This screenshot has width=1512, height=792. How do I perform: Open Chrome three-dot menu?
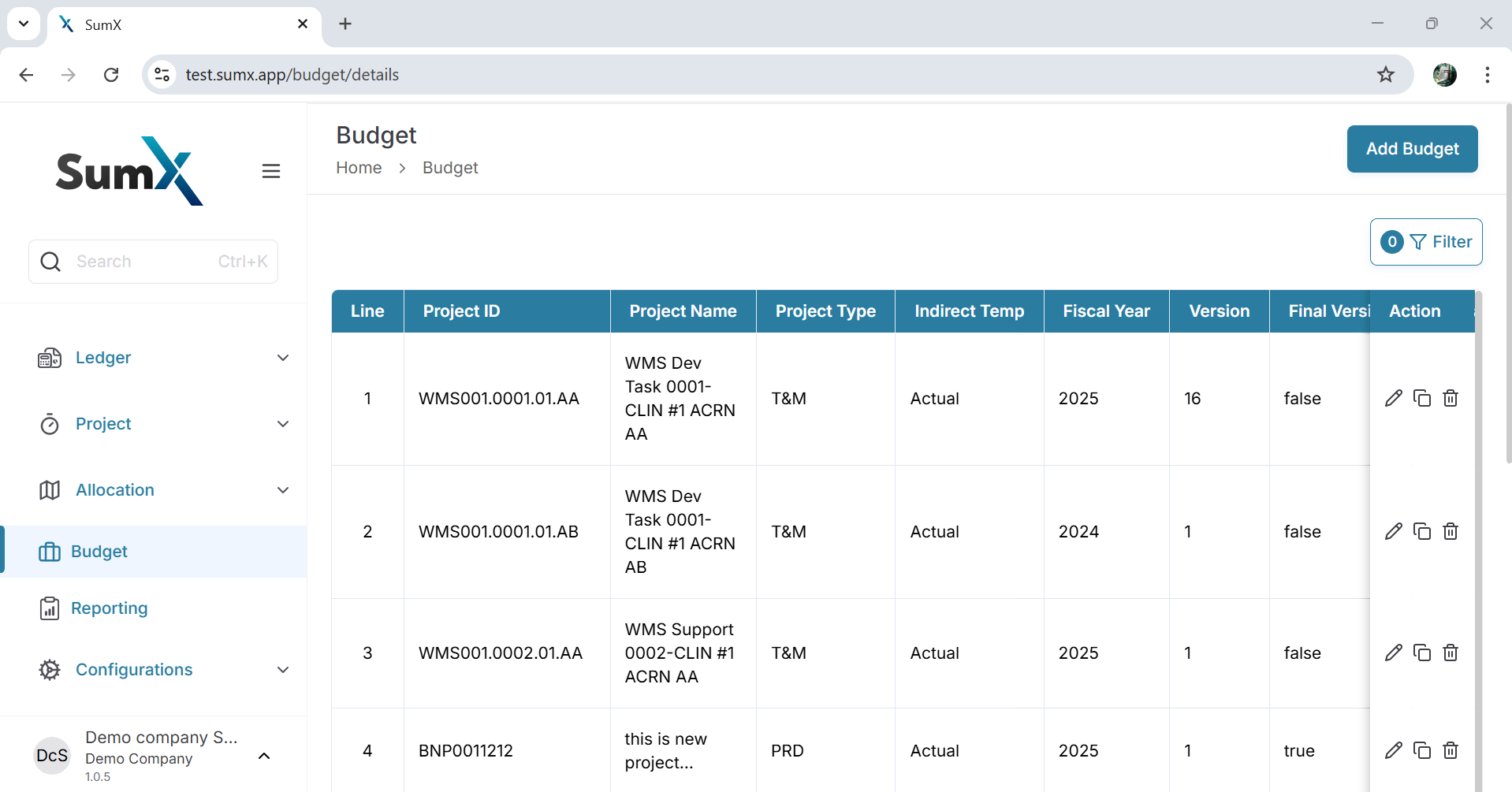[x=1488, y=75]
